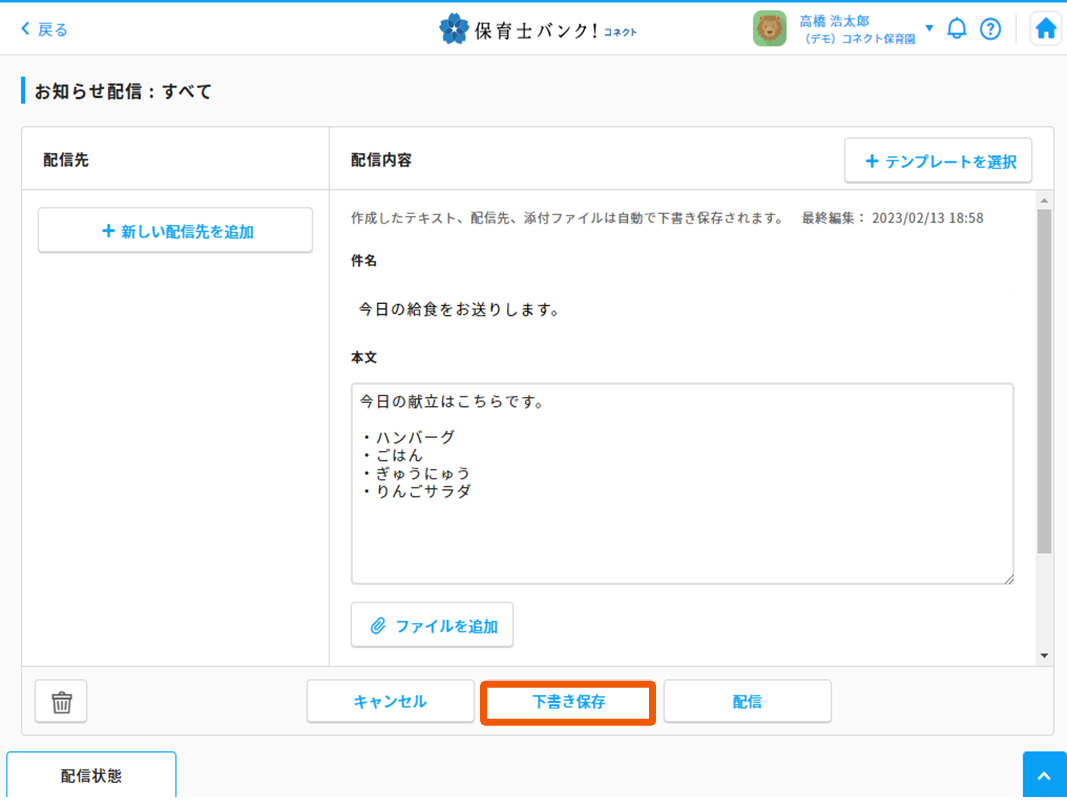1067x800 pixels.
Task: Expand the user account dropdown arrow
Action: tap(929, 28)
